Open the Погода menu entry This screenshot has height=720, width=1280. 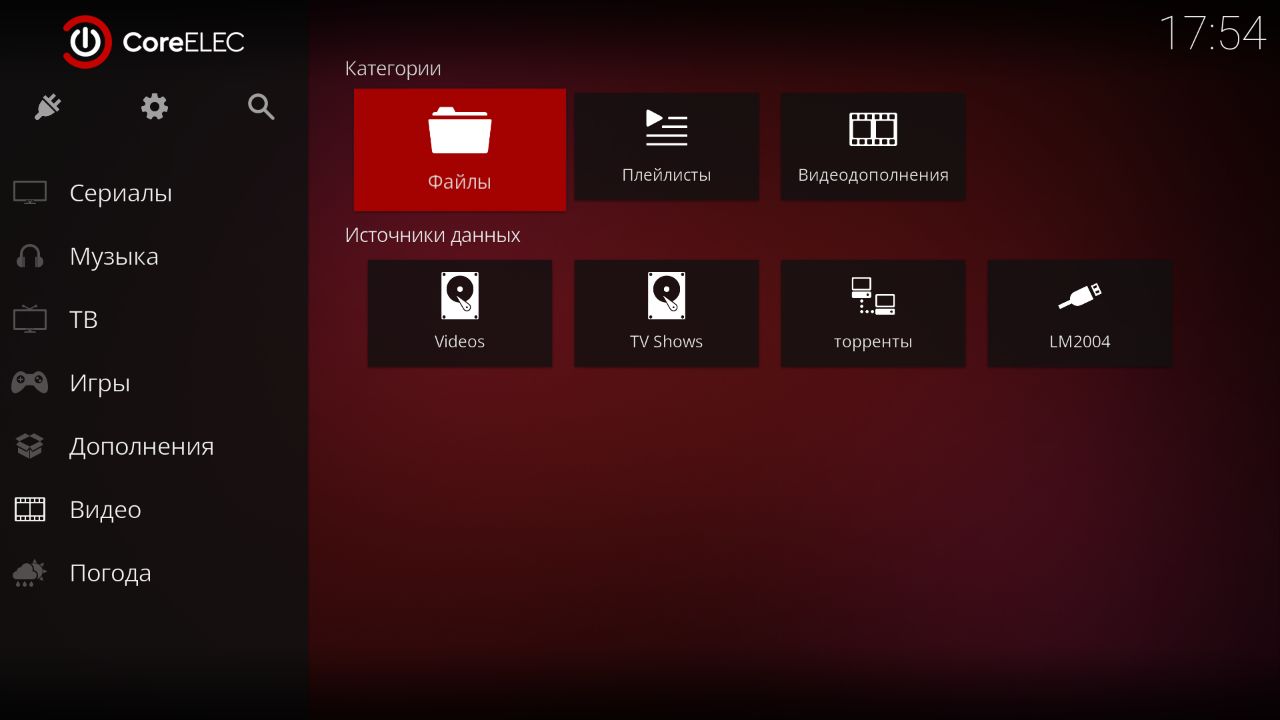(x=154, y=573)
